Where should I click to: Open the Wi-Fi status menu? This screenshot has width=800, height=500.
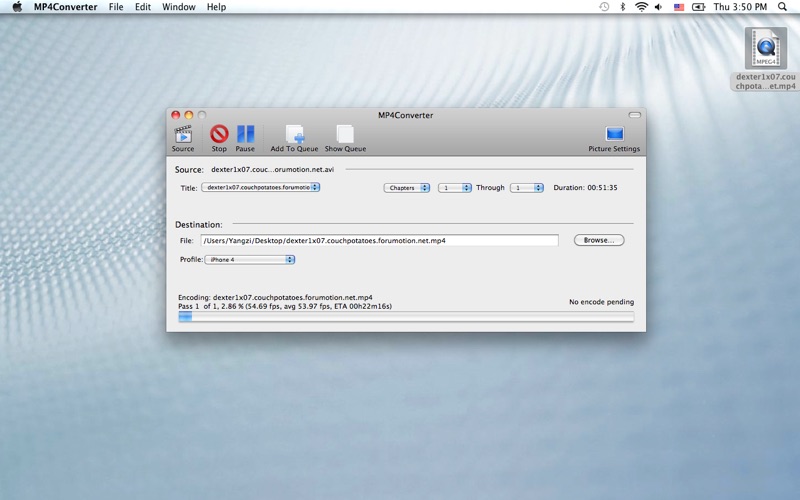(x=641, y=7)
